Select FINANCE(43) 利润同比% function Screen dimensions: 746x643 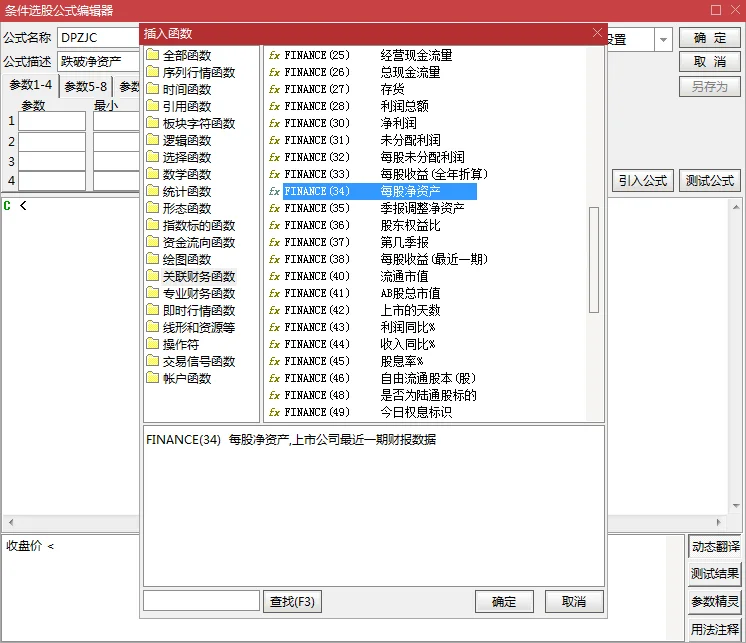tap(360, 327)
